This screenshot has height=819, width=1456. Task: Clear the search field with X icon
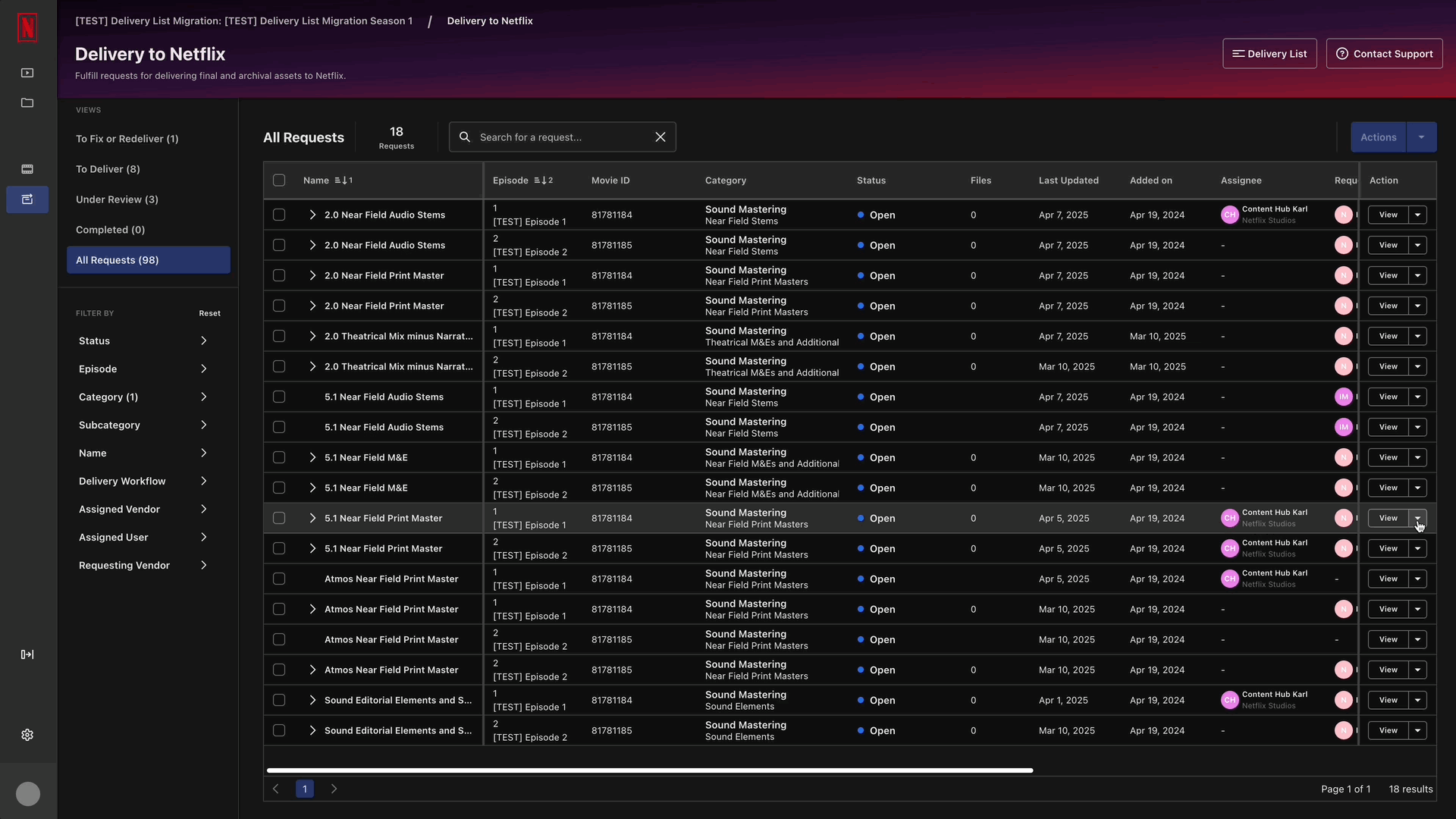point(661,137)
